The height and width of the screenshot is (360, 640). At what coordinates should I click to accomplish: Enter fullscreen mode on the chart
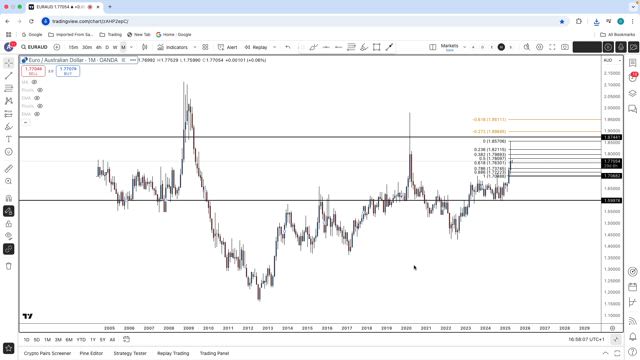552,47
